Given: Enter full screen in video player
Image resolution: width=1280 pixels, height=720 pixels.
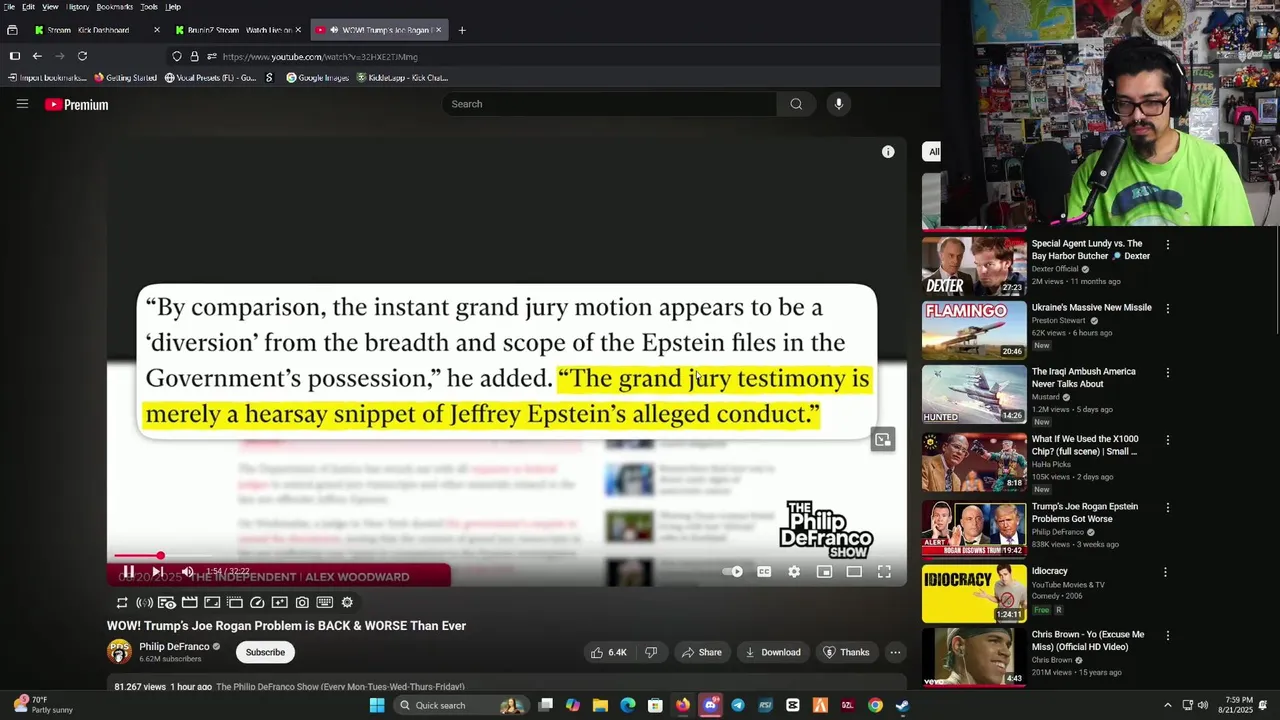Looking at the screenshot, I should click(x=884, y=572).
